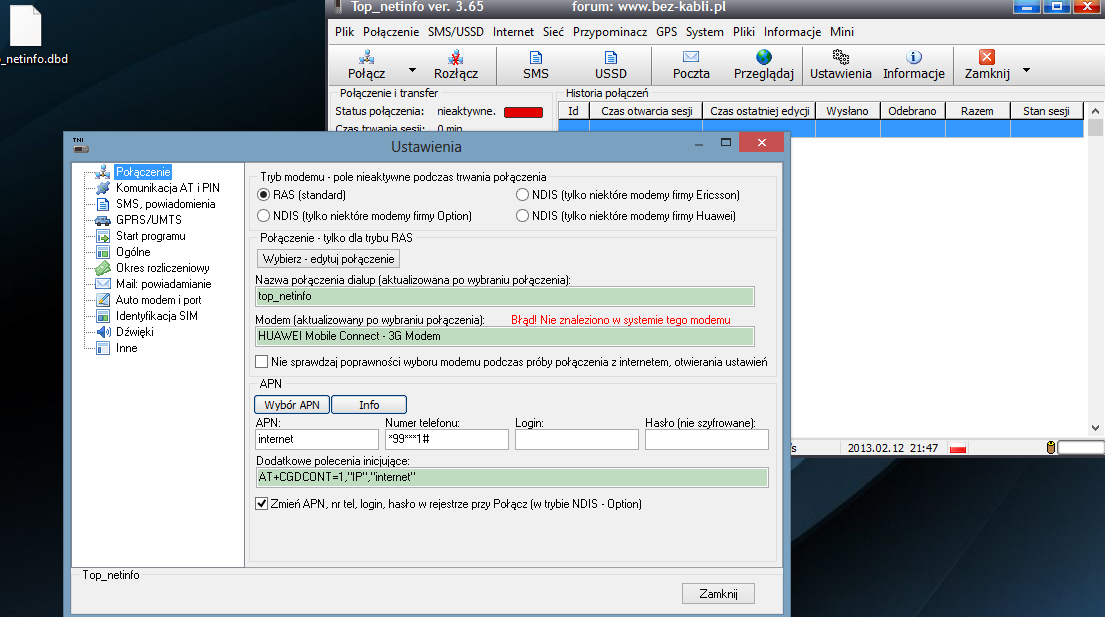Click the Rozłącz disconnect icon
This screenshot has height=617, width=1105.
[x=456, y=65]
